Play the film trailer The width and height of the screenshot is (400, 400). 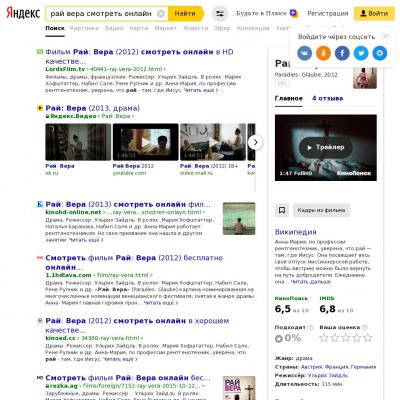point(326,147)
